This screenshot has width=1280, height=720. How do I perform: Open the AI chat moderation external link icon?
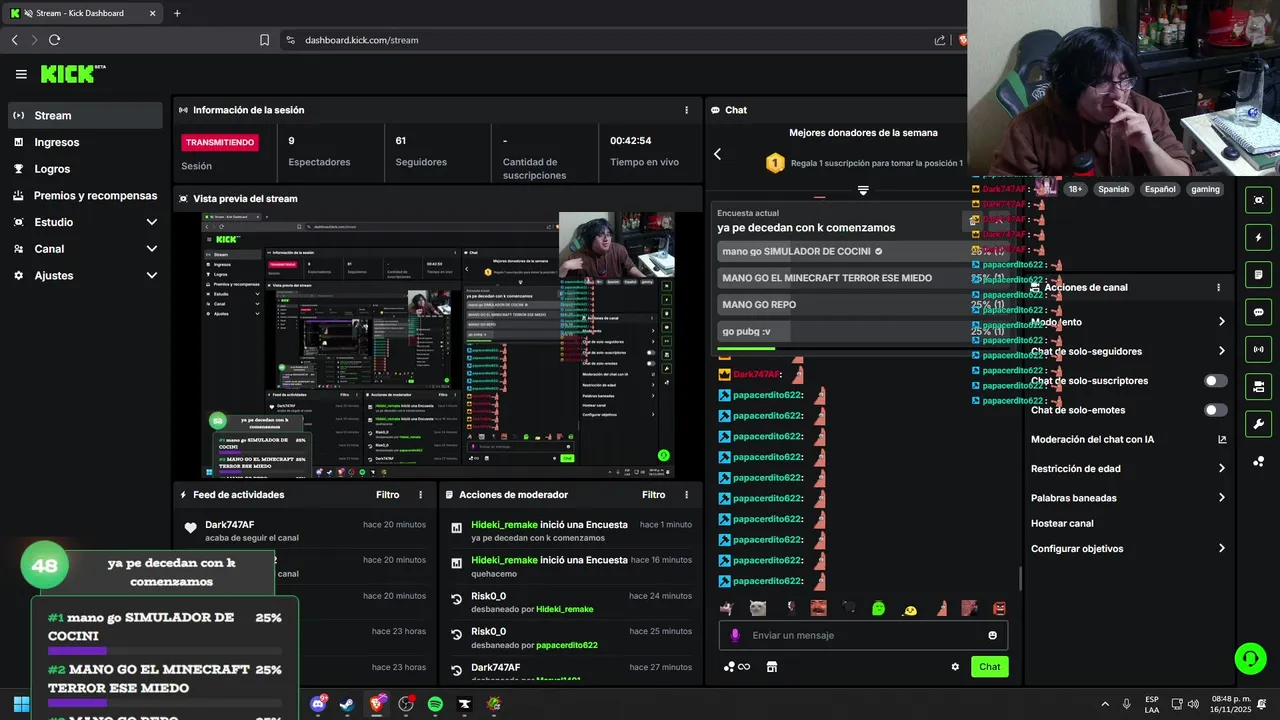pos(1221,439)
